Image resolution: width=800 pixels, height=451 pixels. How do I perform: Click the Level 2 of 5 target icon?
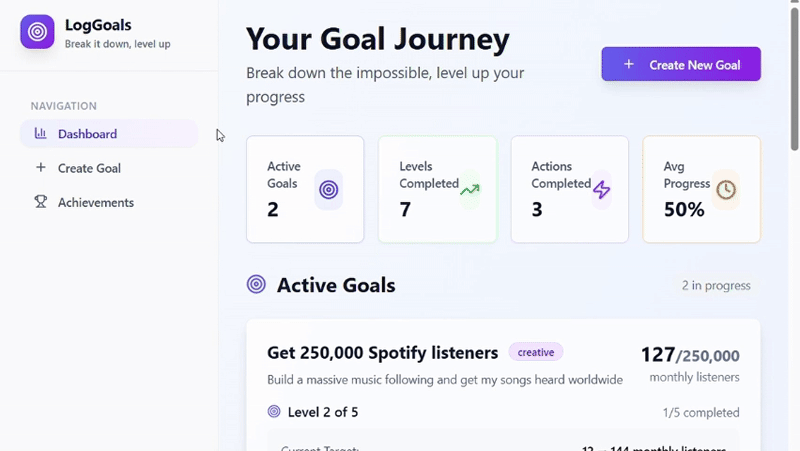(x=274, y=412)
